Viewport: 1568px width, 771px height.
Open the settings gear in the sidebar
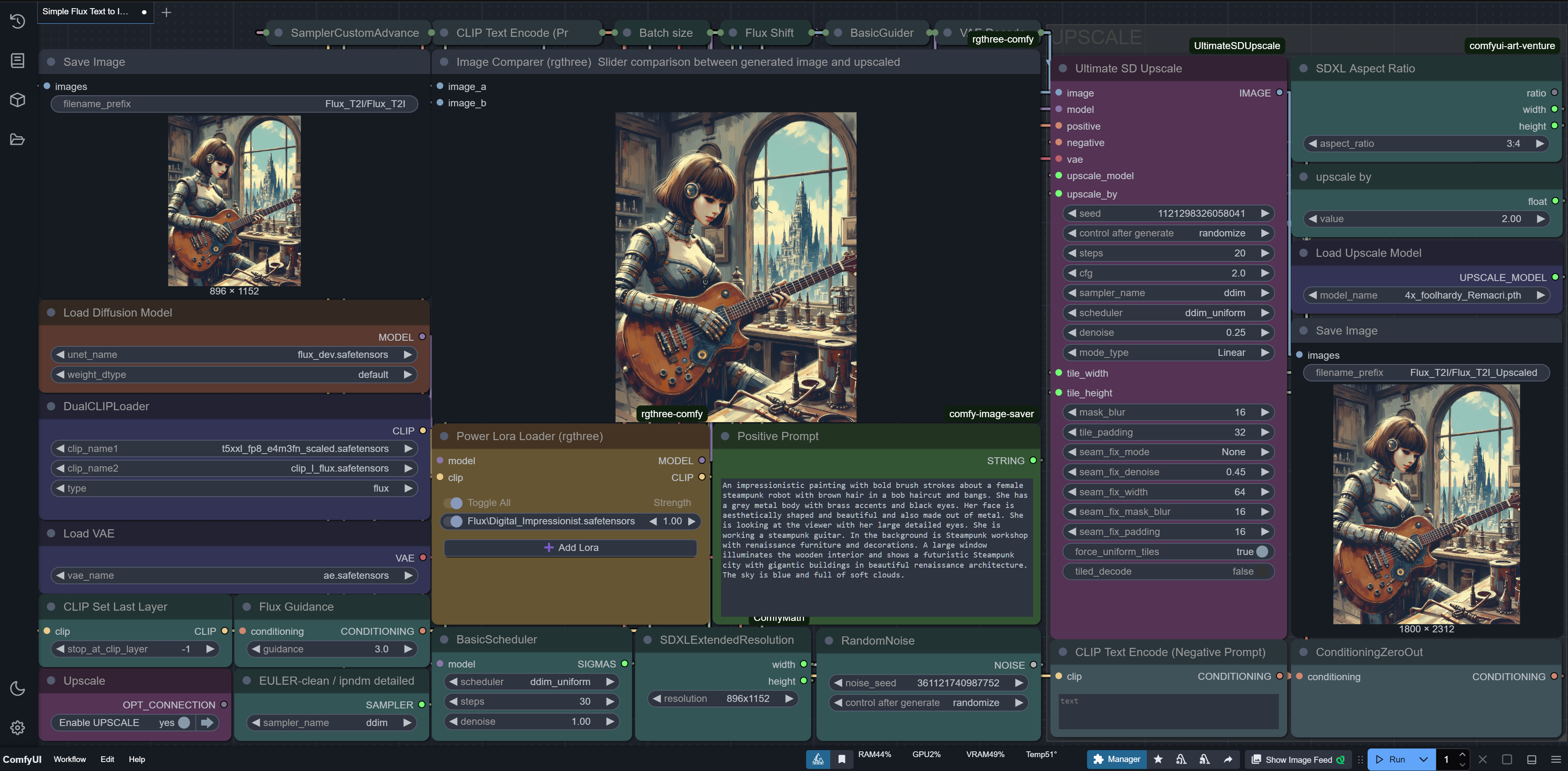click(x=17, y=727)
